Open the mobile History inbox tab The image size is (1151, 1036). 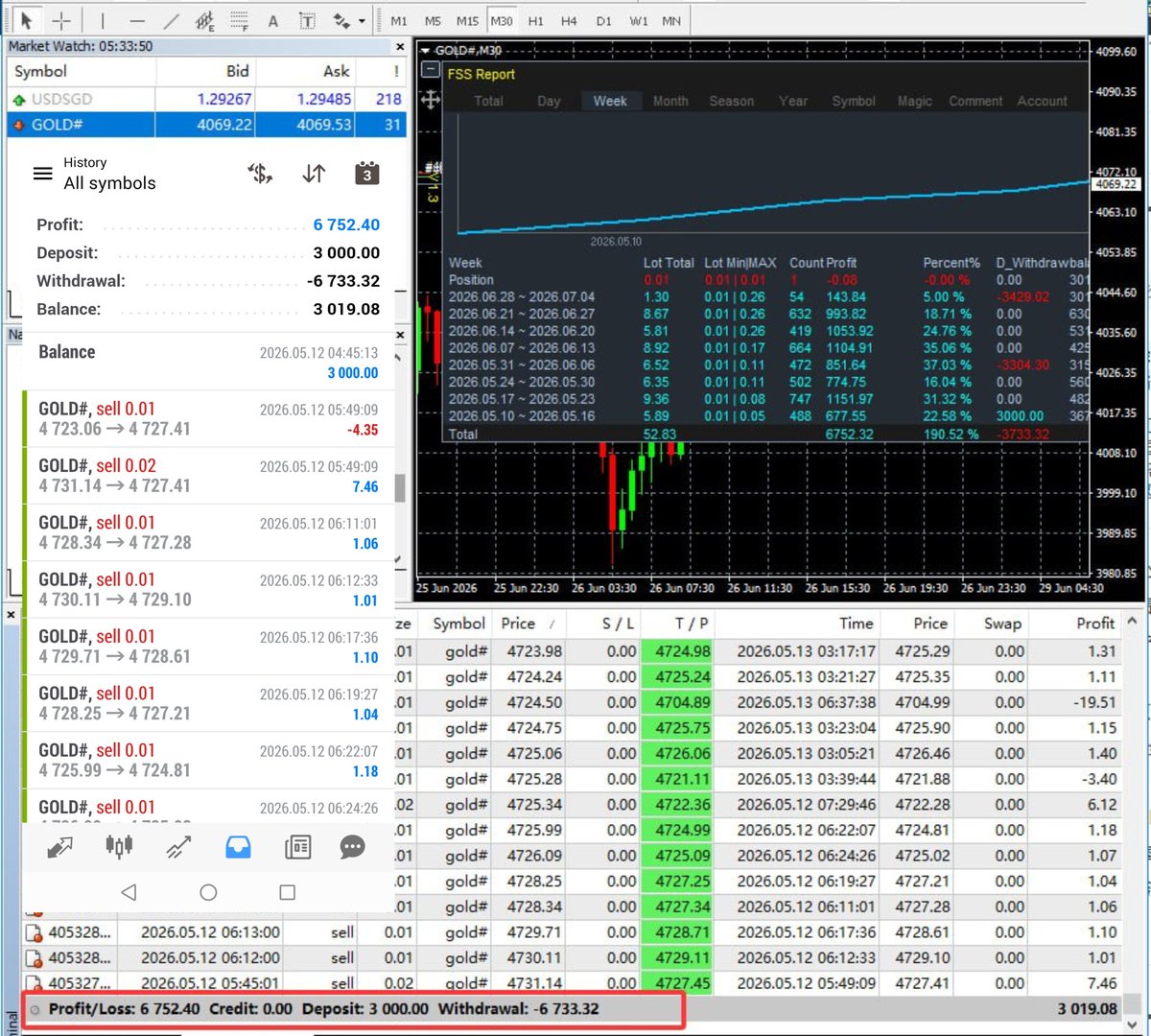tap(238, 847)
